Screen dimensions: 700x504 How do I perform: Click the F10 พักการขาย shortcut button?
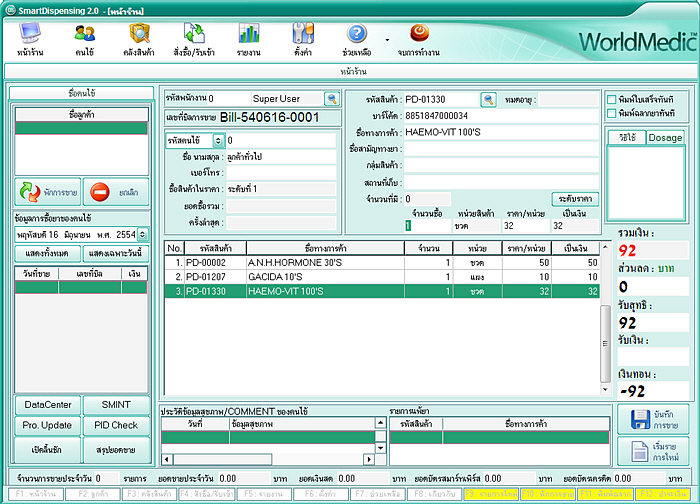click(548, 494)
